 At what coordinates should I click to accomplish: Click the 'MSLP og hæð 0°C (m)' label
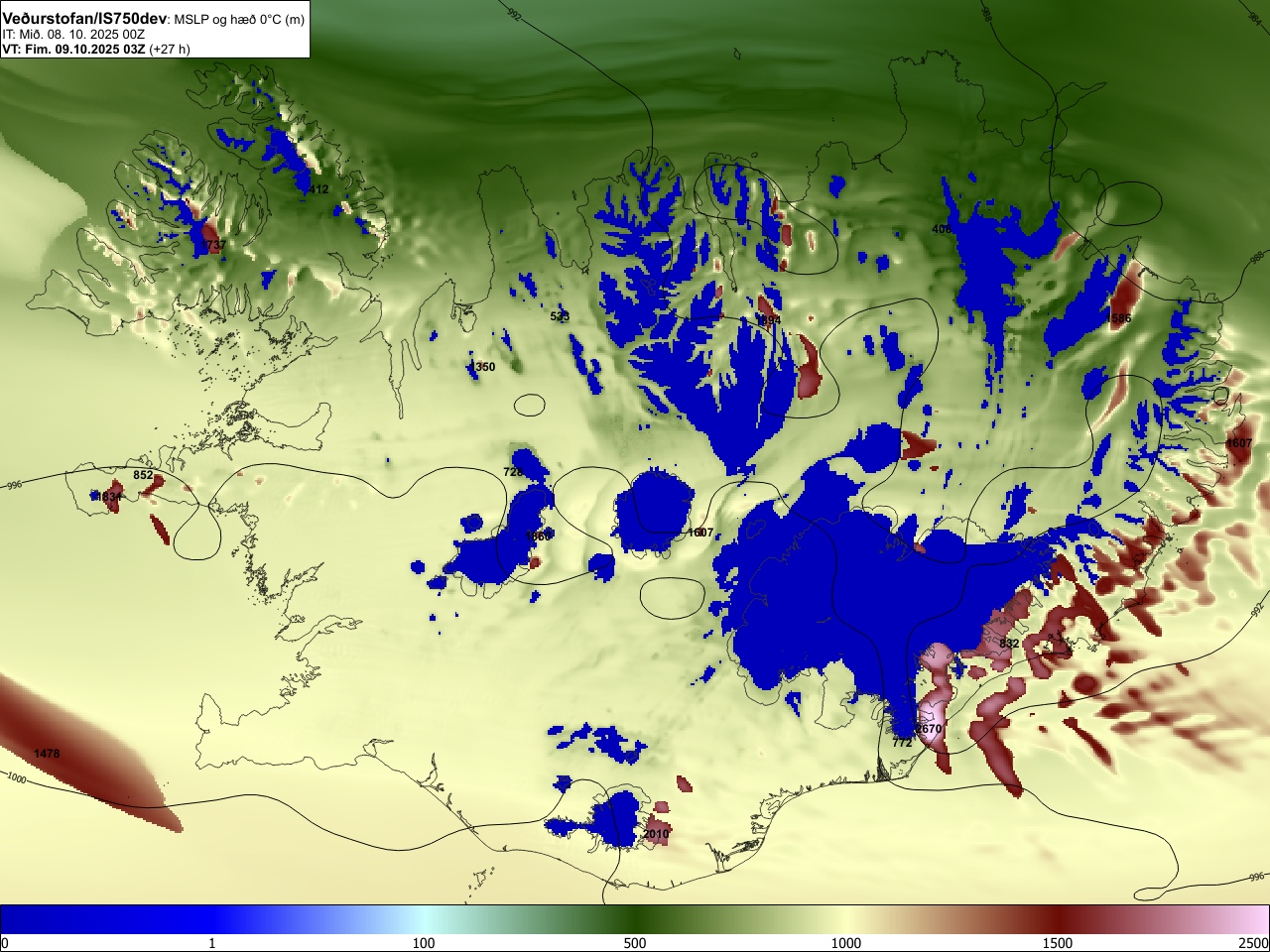click(239, 20)
